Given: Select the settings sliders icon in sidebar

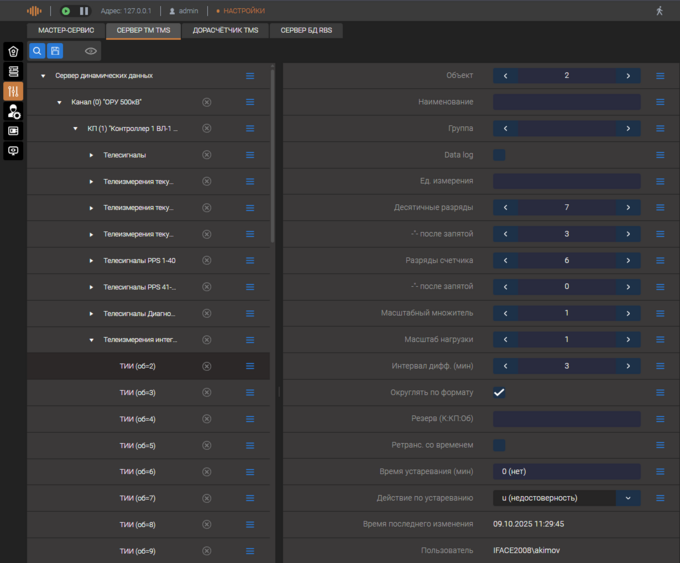Looking at the screenshot, I should (x=13, y=91).
